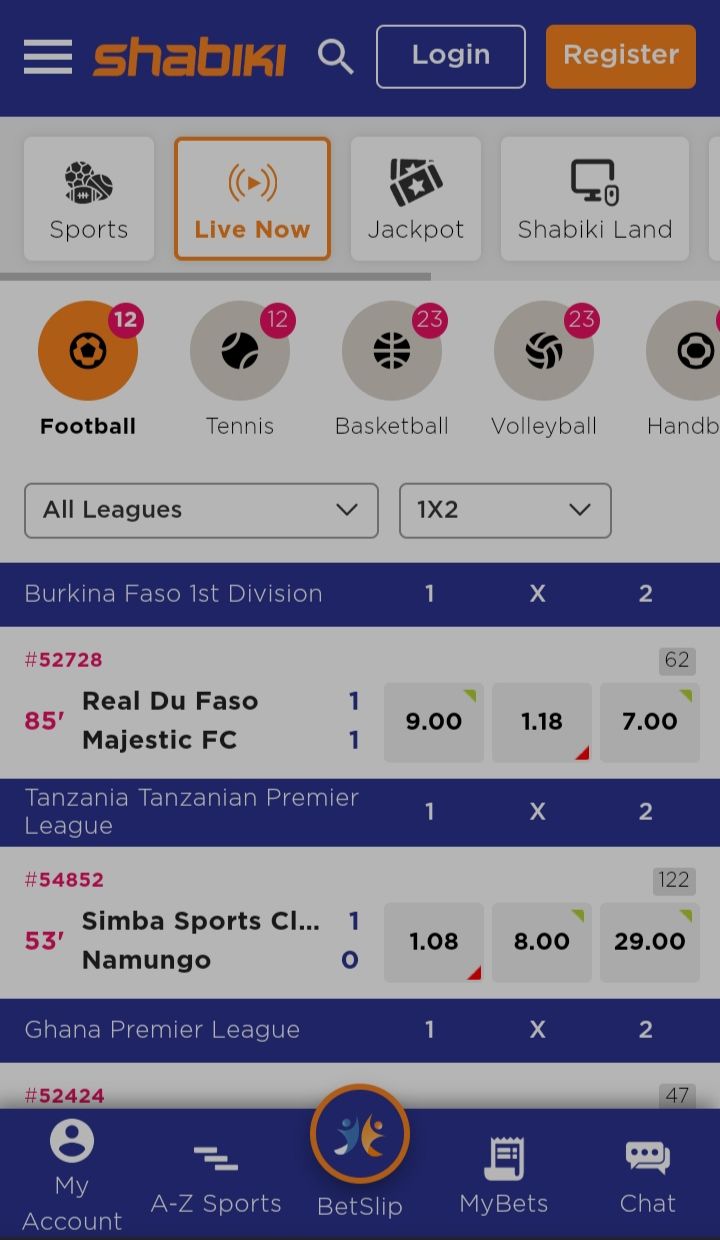Open the hamburger menu

pyautogui.click(x=48, y=56)
